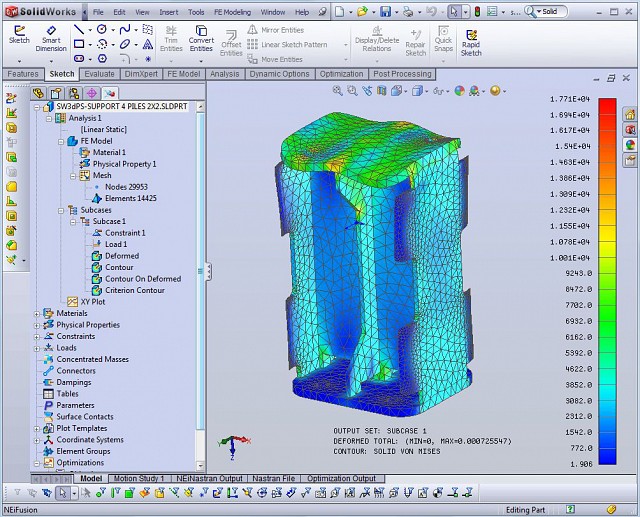Click the Zoom to Fit view icon
Viewport: 640px width, 517px height.
coord(337,91)
